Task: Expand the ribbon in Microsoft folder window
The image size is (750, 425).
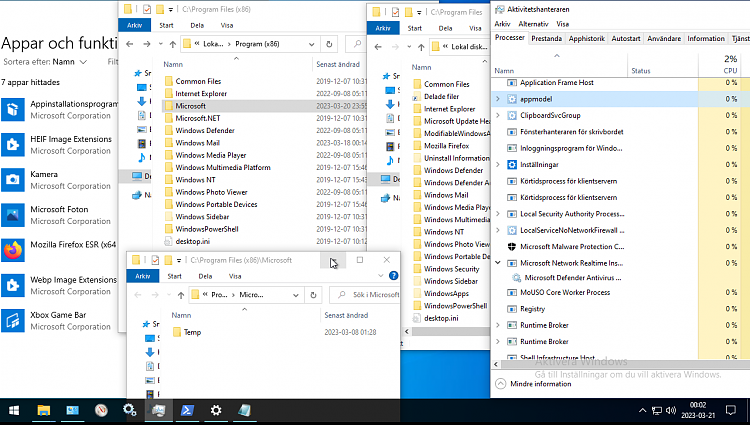Action: click(x=381, y=276)
